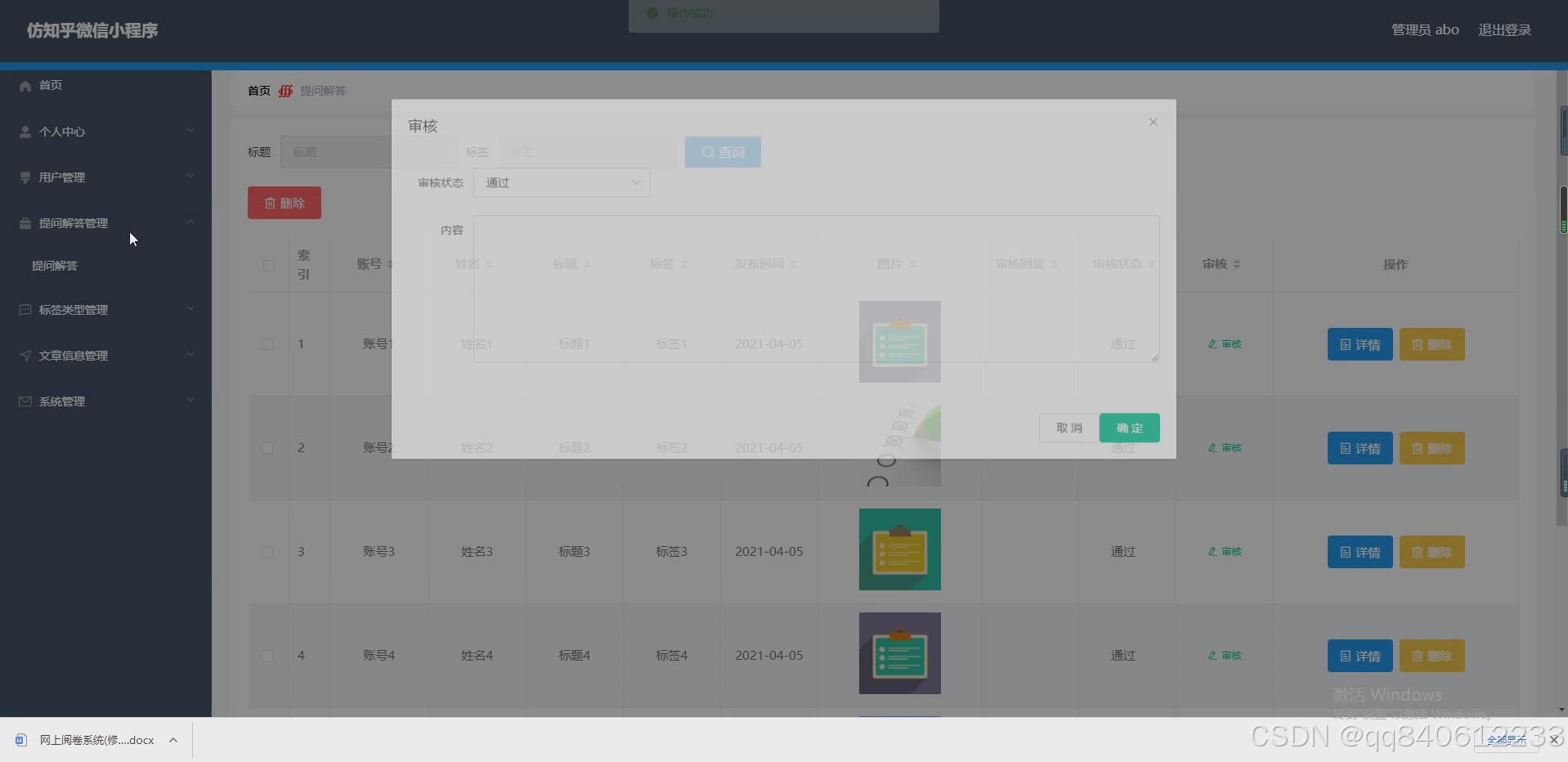Collapse 提问解答管理 using its up chevron

[x=190, y=222]
